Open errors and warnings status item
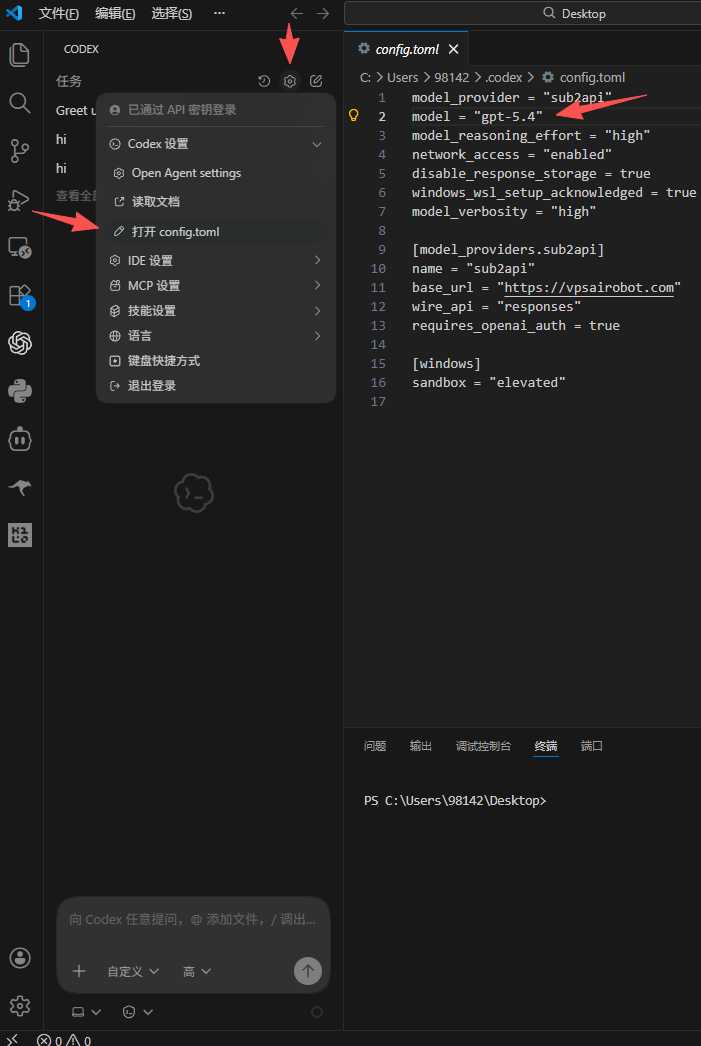This screenshot has height=1046, width=701. click(x=64, y=1040)
